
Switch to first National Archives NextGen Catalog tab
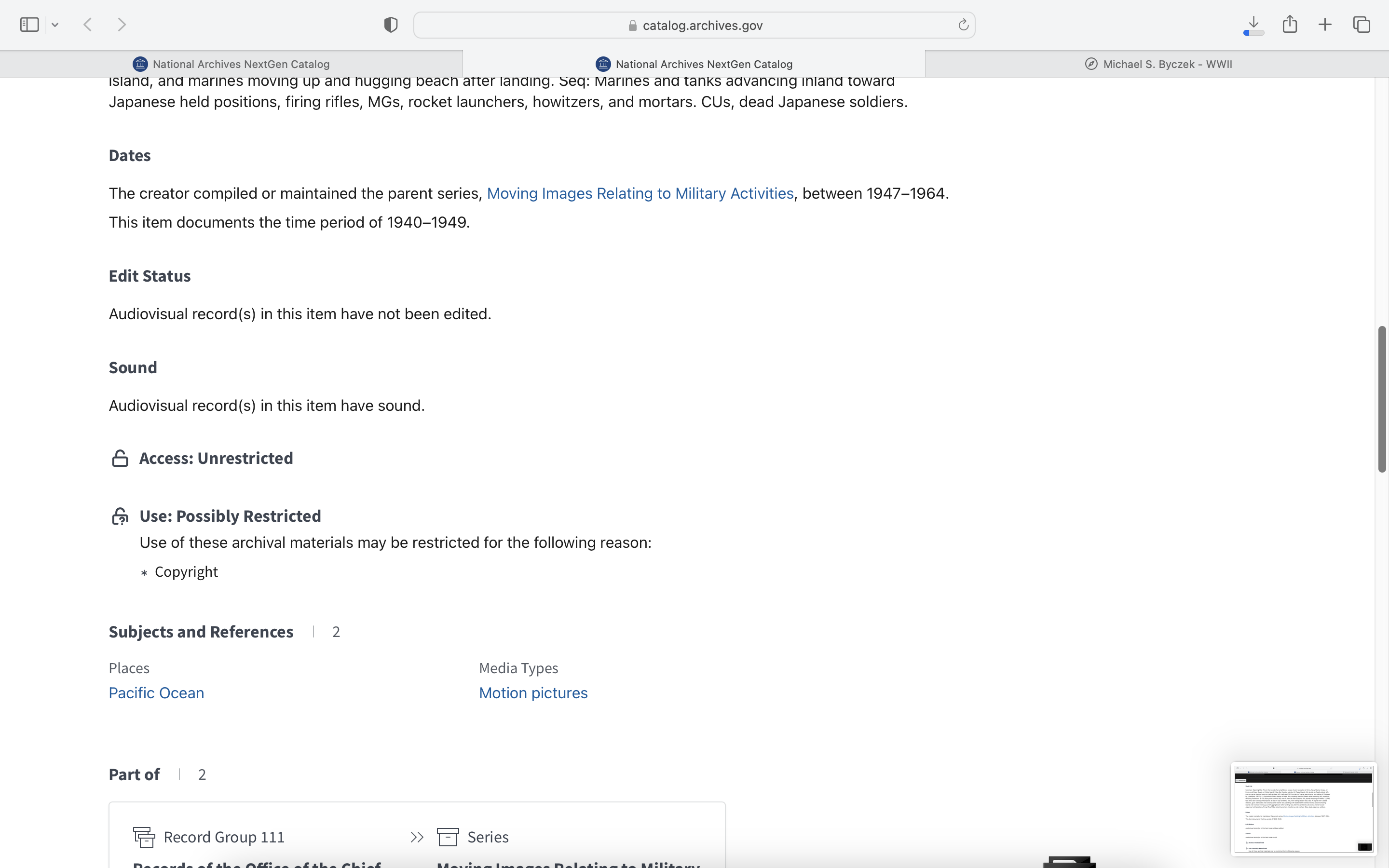(x=231, y=64)
